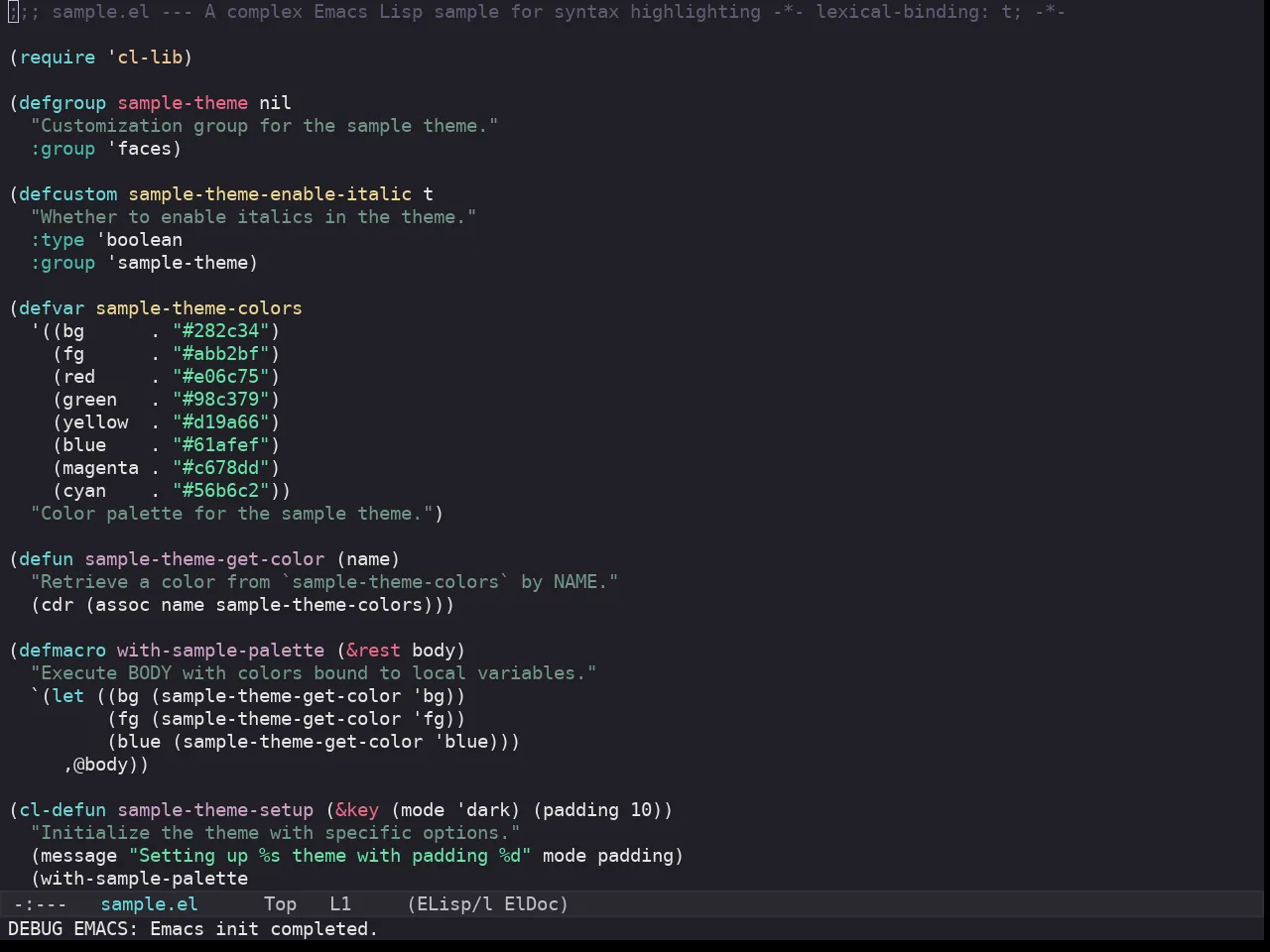
Task: Click the docstring "Color palette for the sample theme."
Action: (232, 514)
